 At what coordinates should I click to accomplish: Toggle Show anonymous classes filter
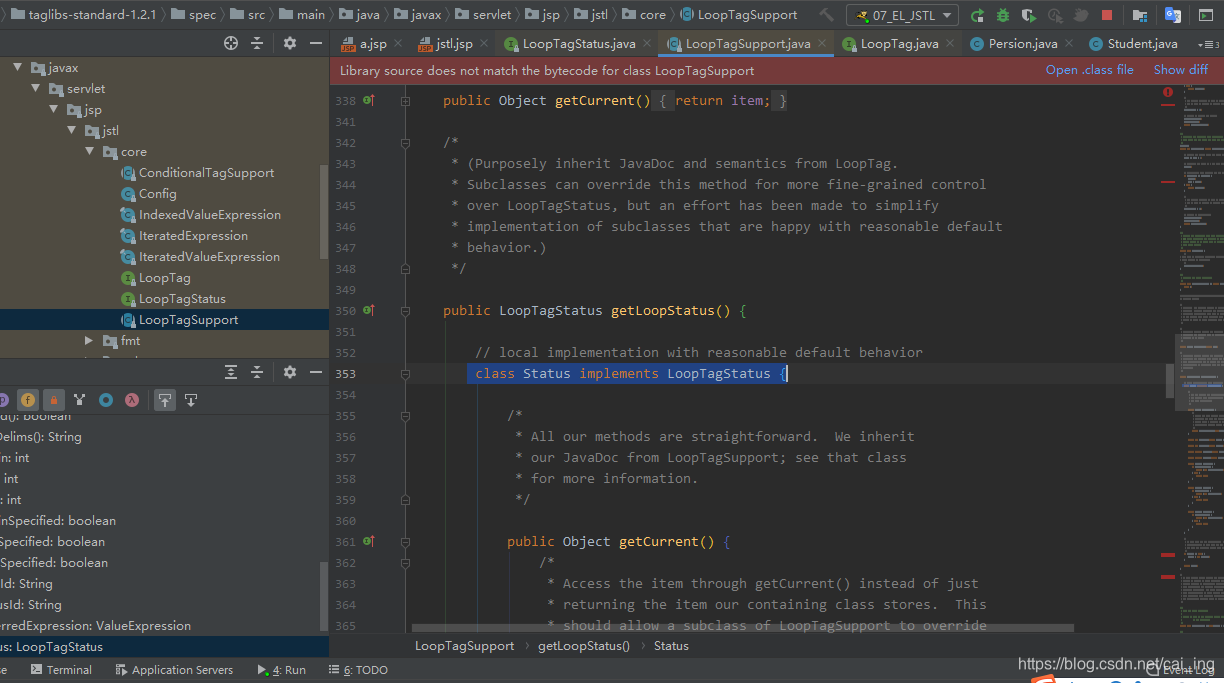(105, 400)
